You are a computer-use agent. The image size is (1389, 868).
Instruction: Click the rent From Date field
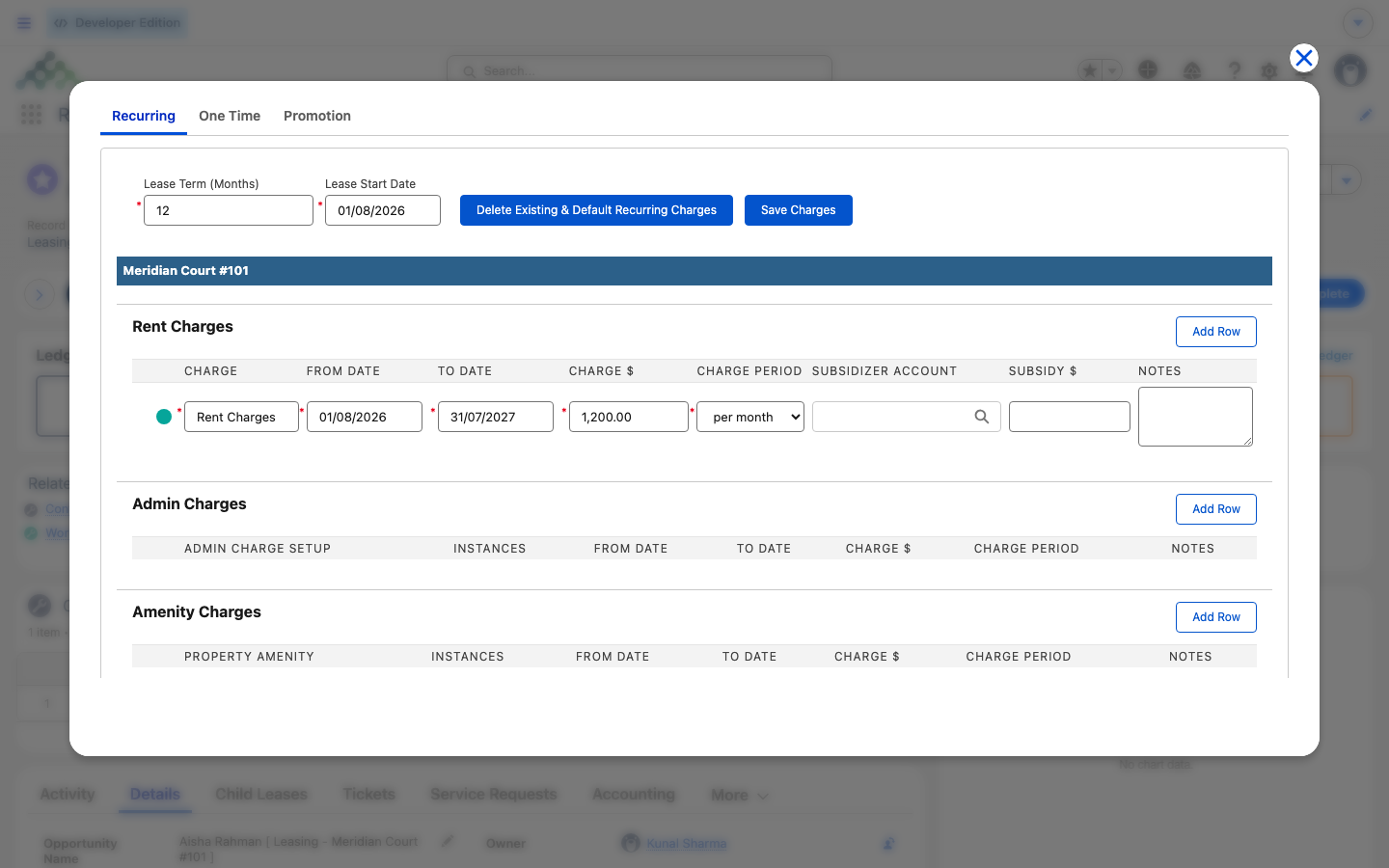tap(365, 417)
